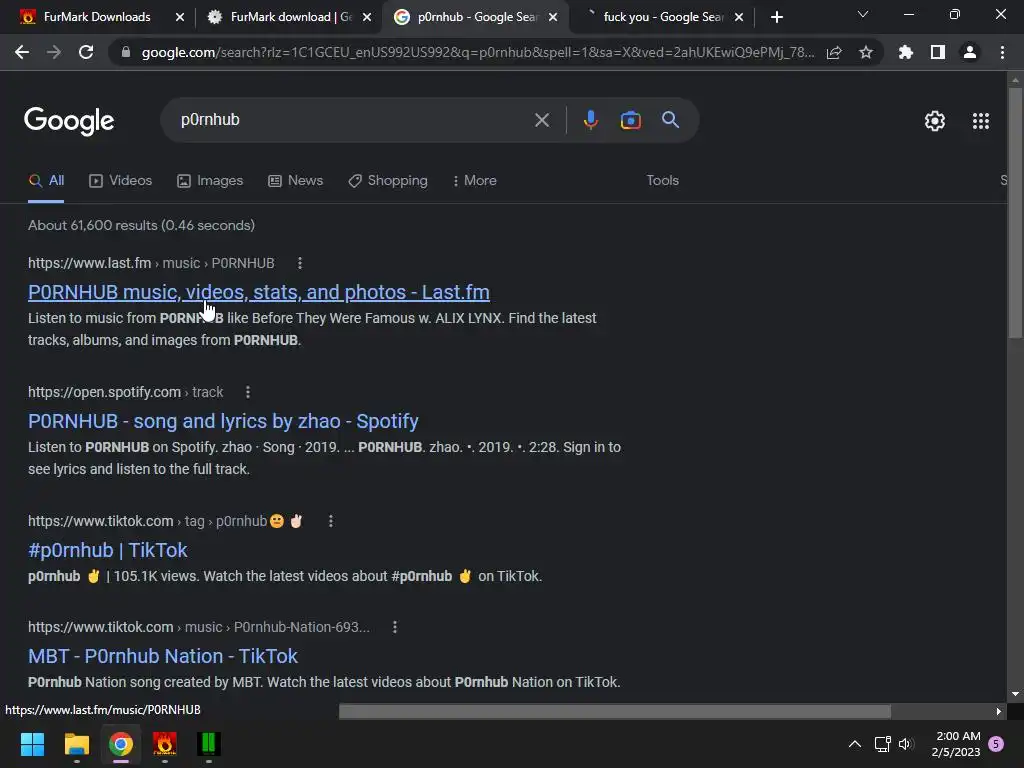Open the Spotify song and lyrics link
1024x768 pixels.
[x=223, y=421]
